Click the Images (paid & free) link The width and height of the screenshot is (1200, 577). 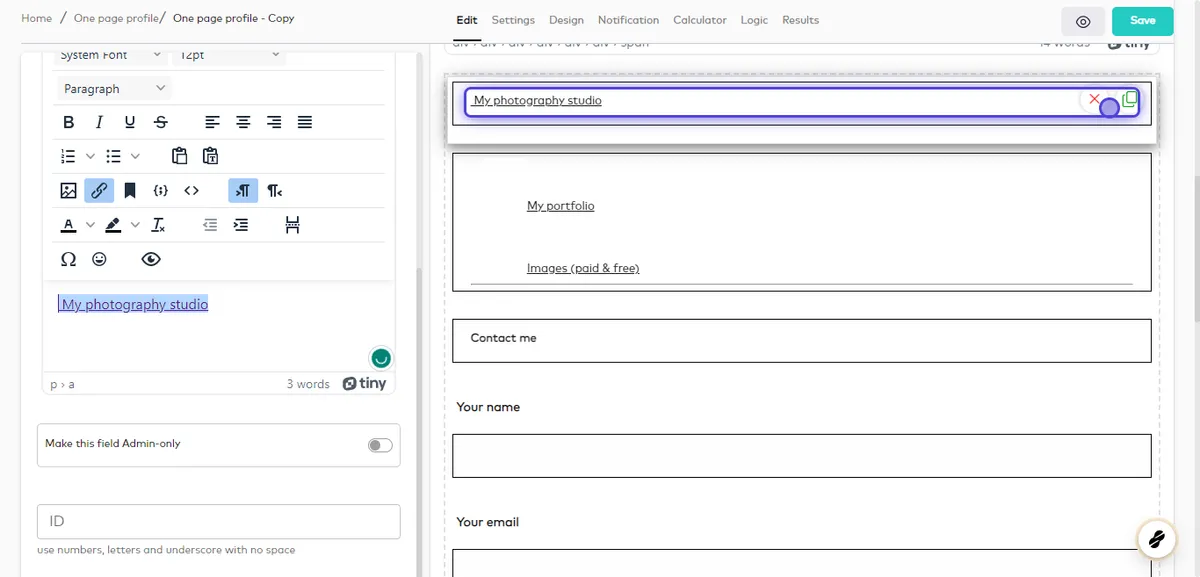(x=583, y=268)
